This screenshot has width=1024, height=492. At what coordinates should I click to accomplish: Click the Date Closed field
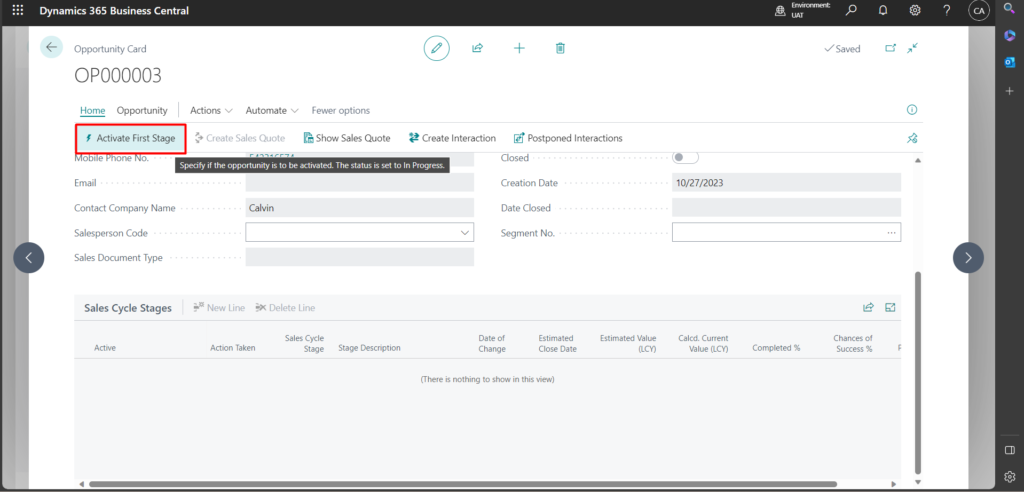[x=786, y=208]
